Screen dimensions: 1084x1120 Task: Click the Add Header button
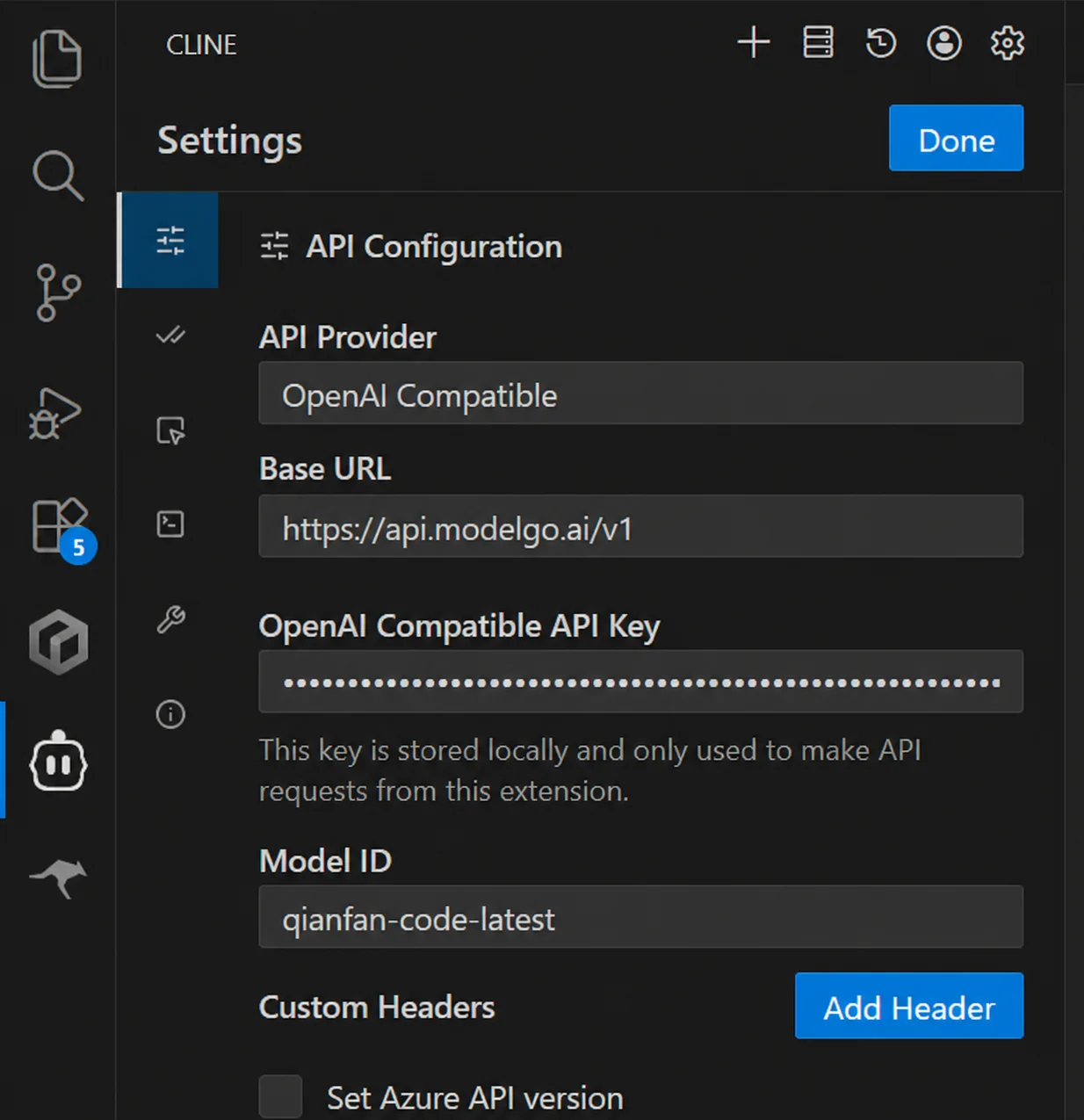909,1006
